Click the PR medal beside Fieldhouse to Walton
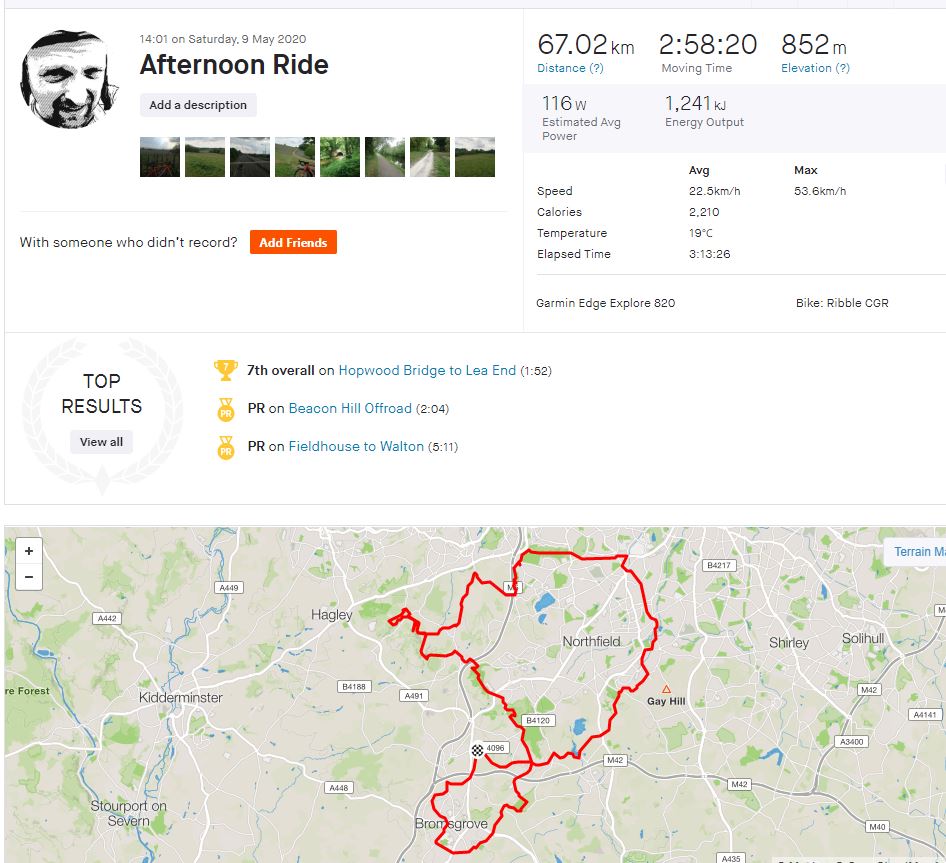 [x=226, y=448]
